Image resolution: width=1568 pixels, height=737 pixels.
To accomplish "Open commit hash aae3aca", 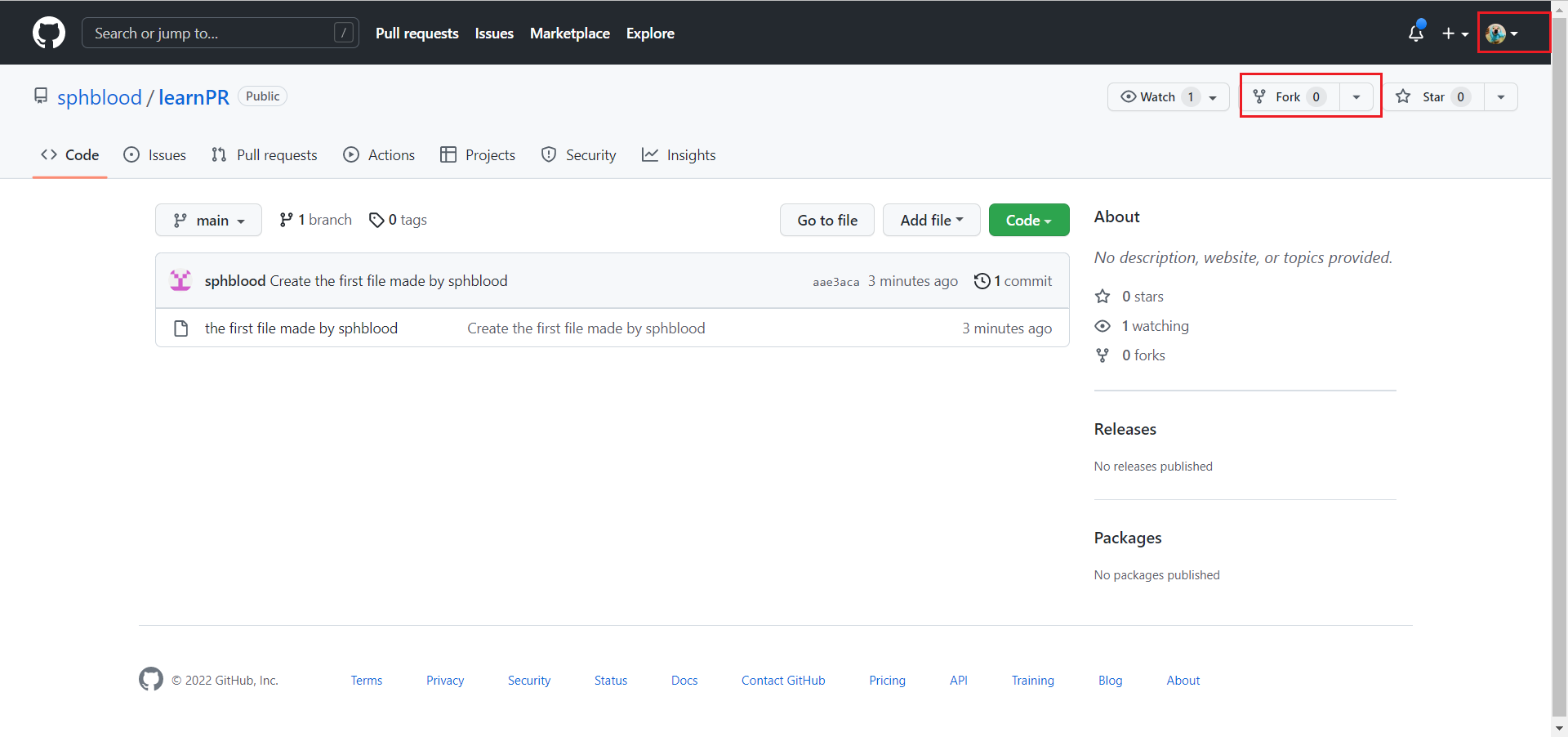I will pyautogui.click(x=835, y=282).
